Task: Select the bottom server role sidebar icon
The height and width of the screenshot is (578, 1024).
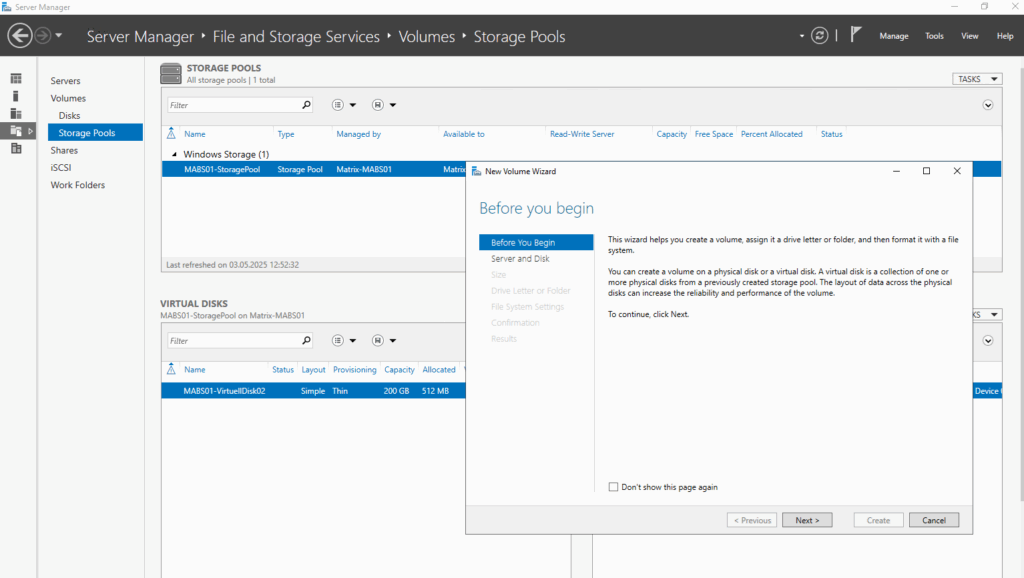Action: (x=16, y=149)
